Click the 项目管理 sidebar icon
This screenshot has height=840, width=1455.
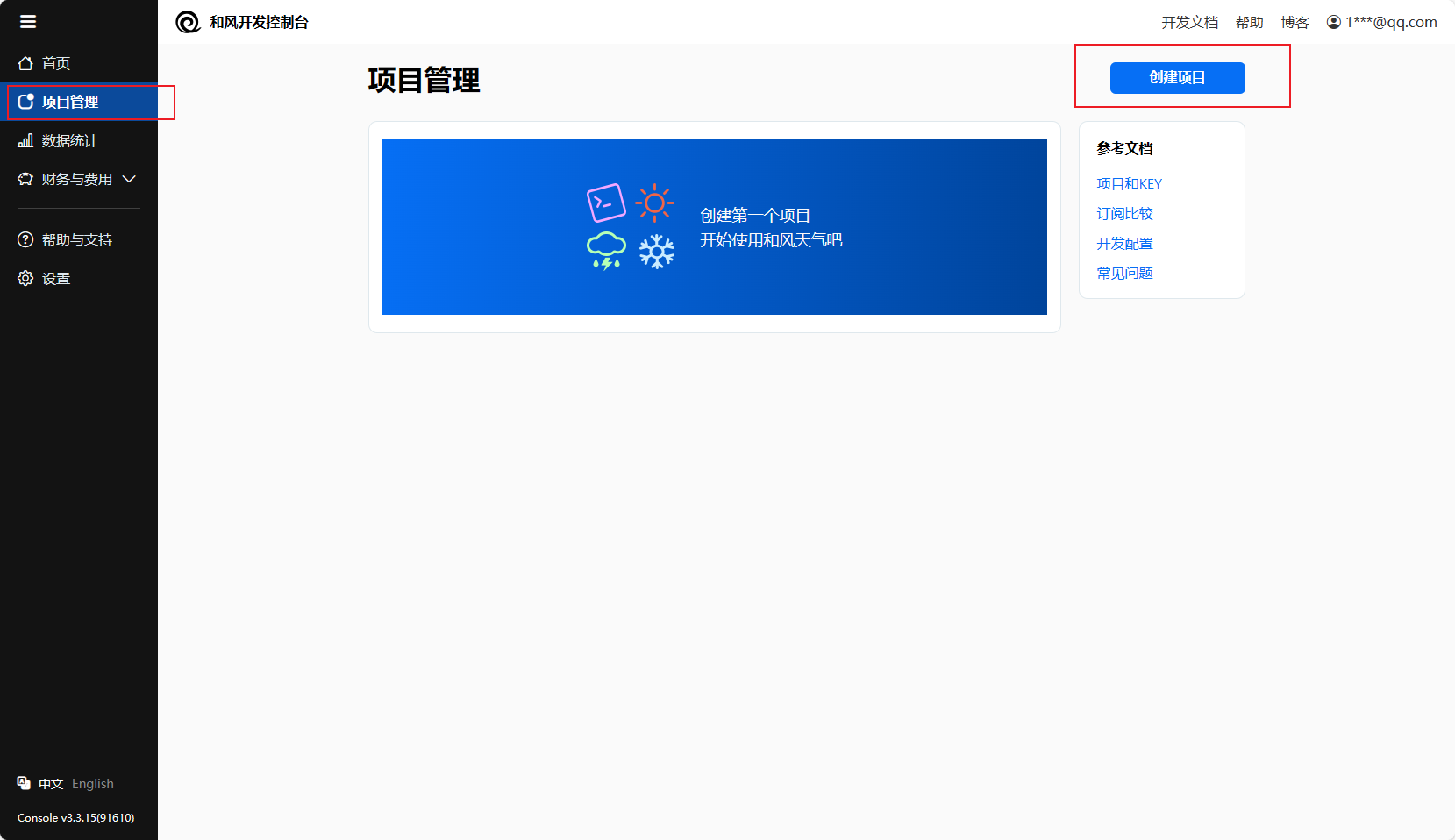25,102
